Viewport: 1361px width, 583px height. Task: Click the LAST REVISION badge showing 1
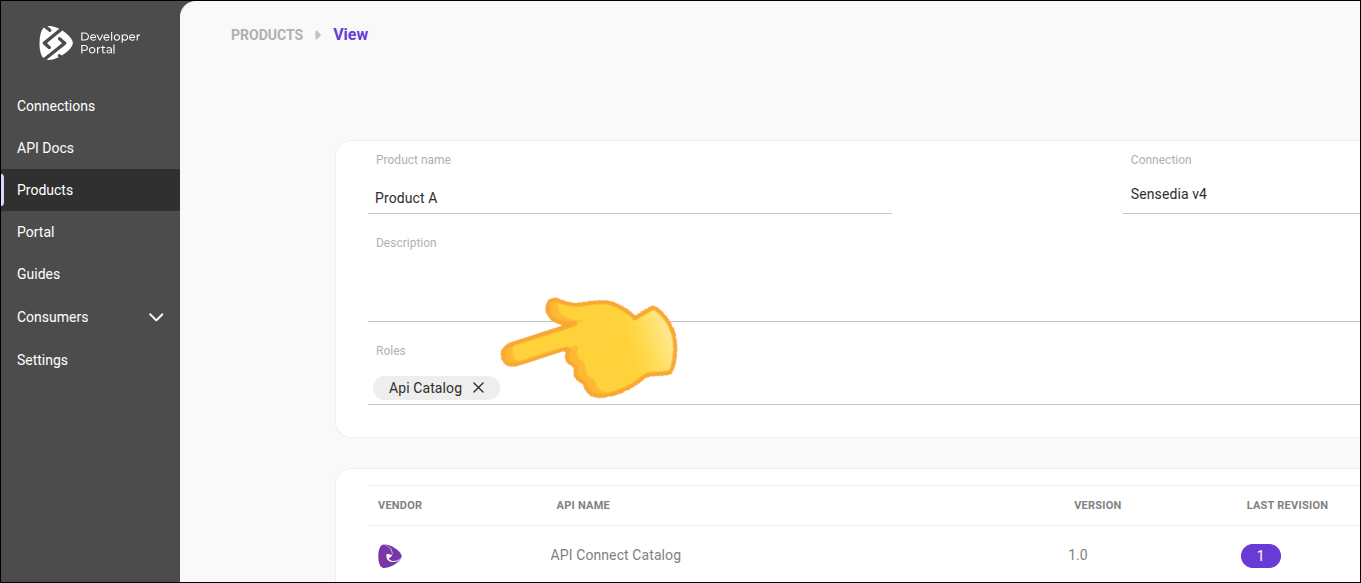(x=1260, y=555)
